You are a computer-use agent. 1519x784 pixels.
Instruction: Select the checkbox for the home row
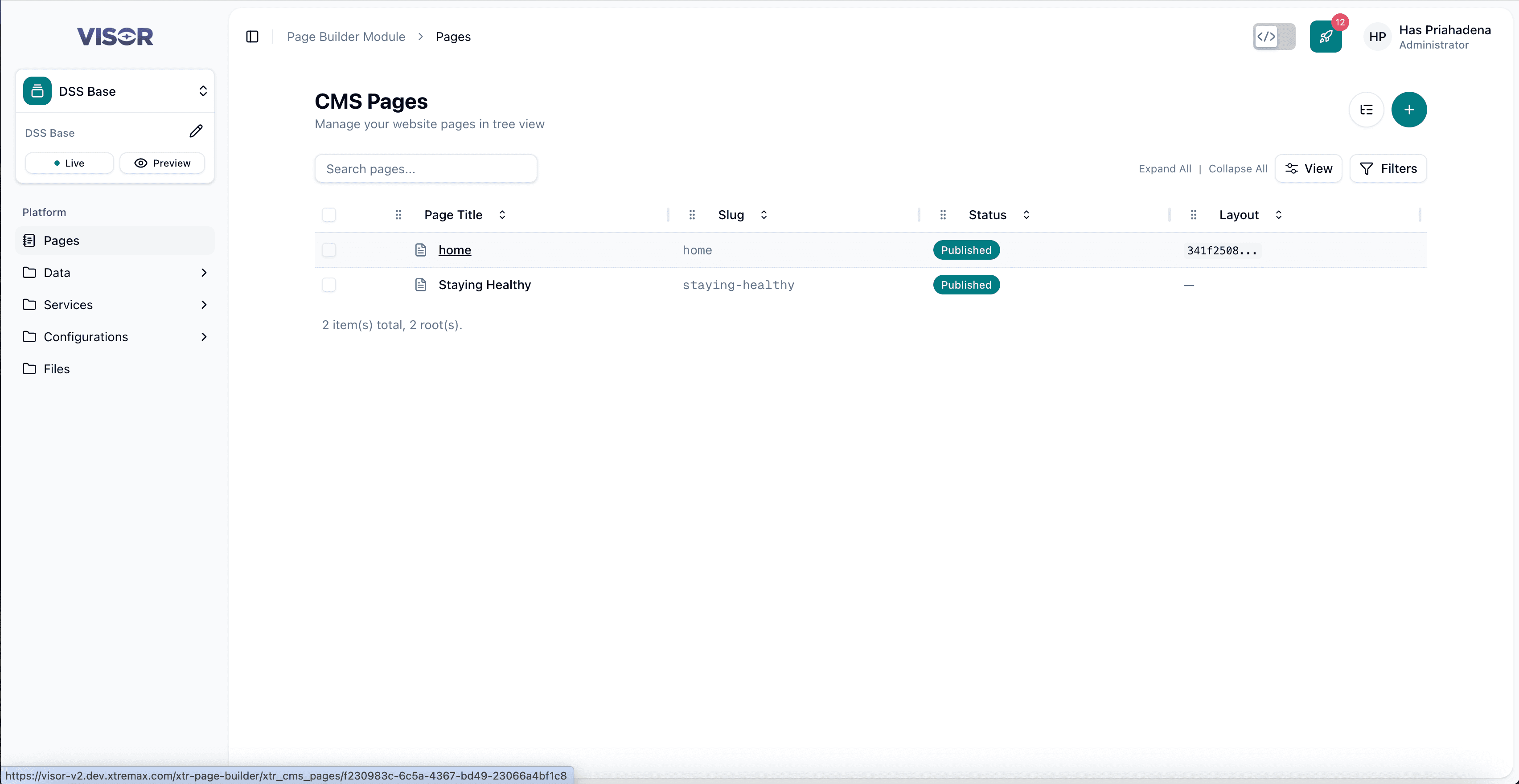[x=328, y=250]
